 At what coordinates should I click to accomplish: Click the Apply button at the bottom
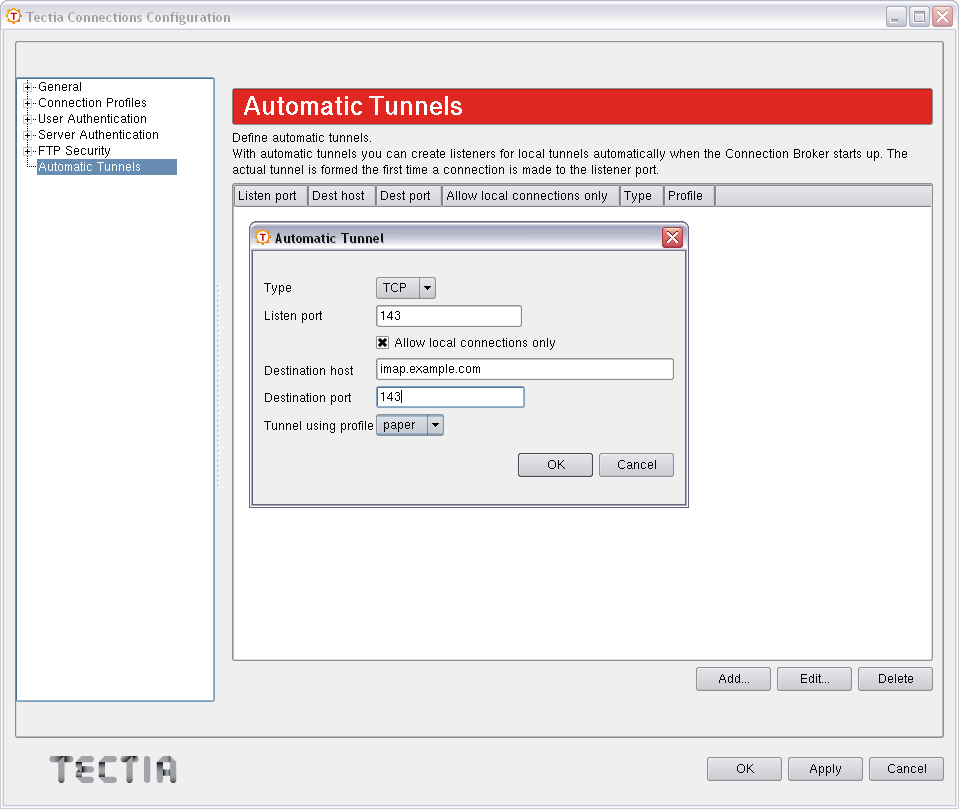825,769
